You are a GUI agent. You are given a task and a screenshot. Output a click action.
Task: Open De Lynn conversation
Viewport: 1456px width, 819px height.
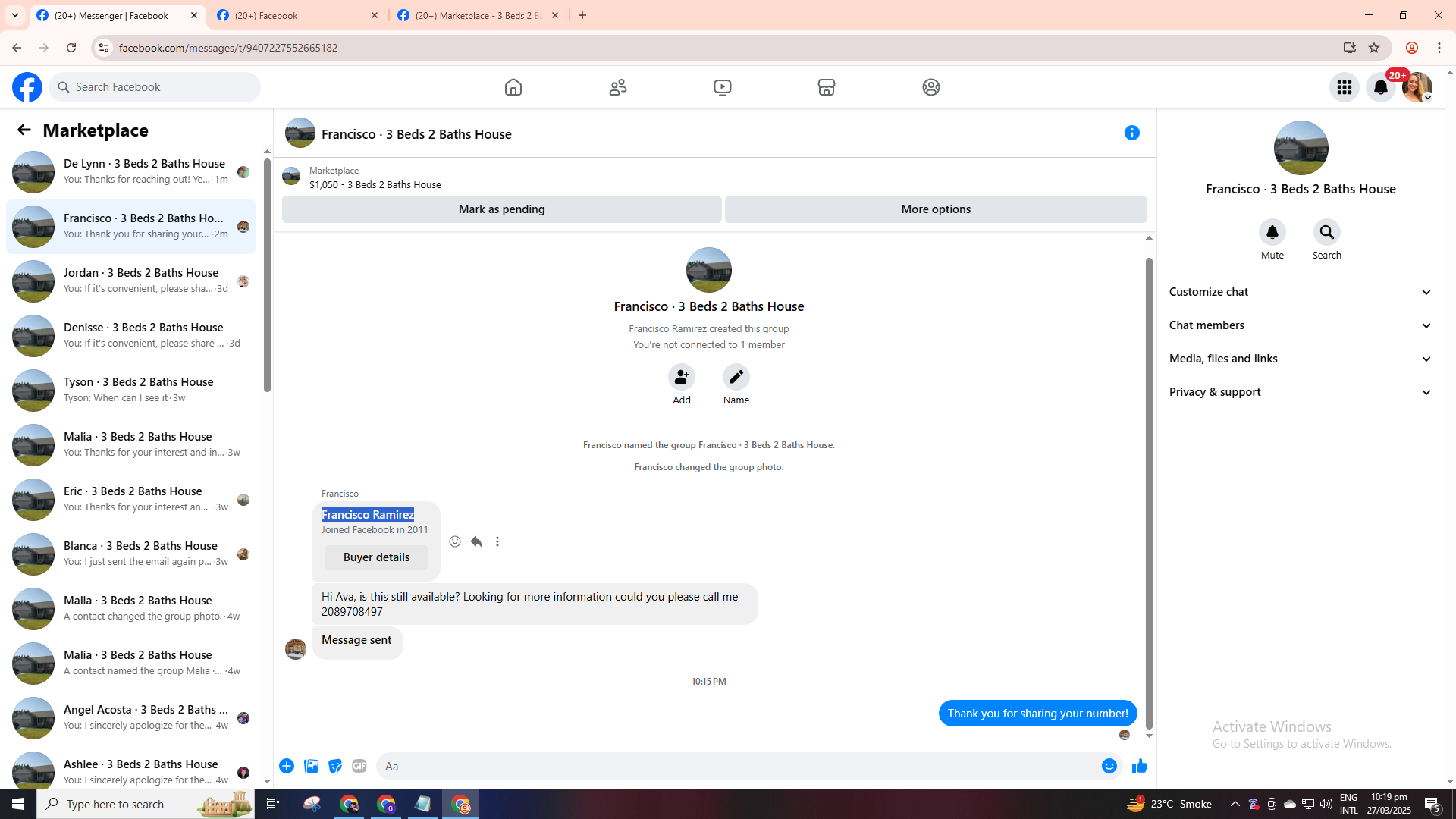(x=130, y=171)
